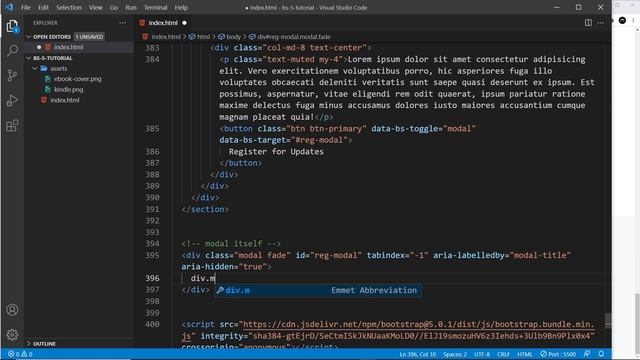Click the editor vertical scrollbar thumb
The height and width of the screenshot is (360, 640).
click(x=608, y=320)
